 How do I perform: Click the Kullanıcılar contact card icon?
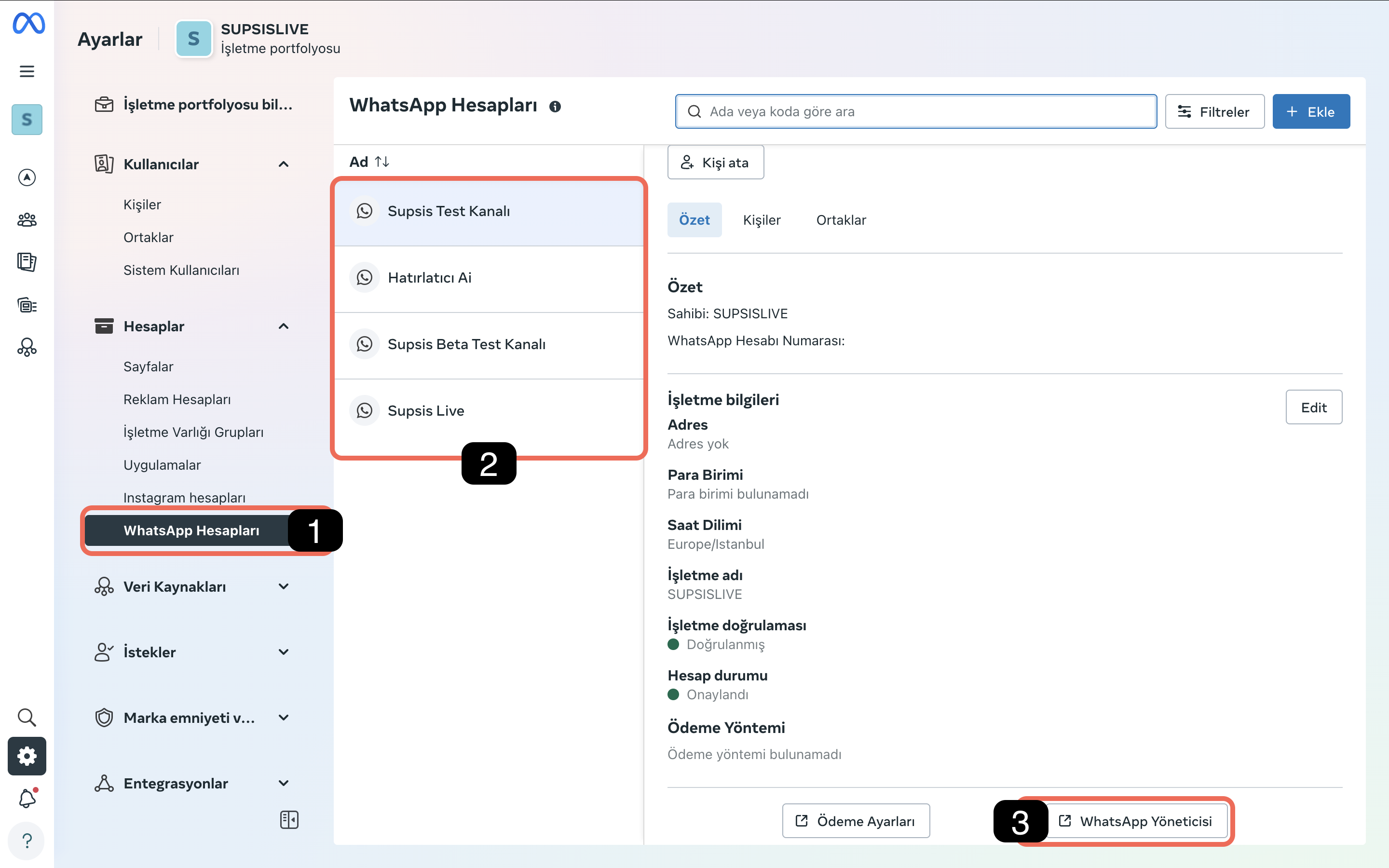(104, 164)
